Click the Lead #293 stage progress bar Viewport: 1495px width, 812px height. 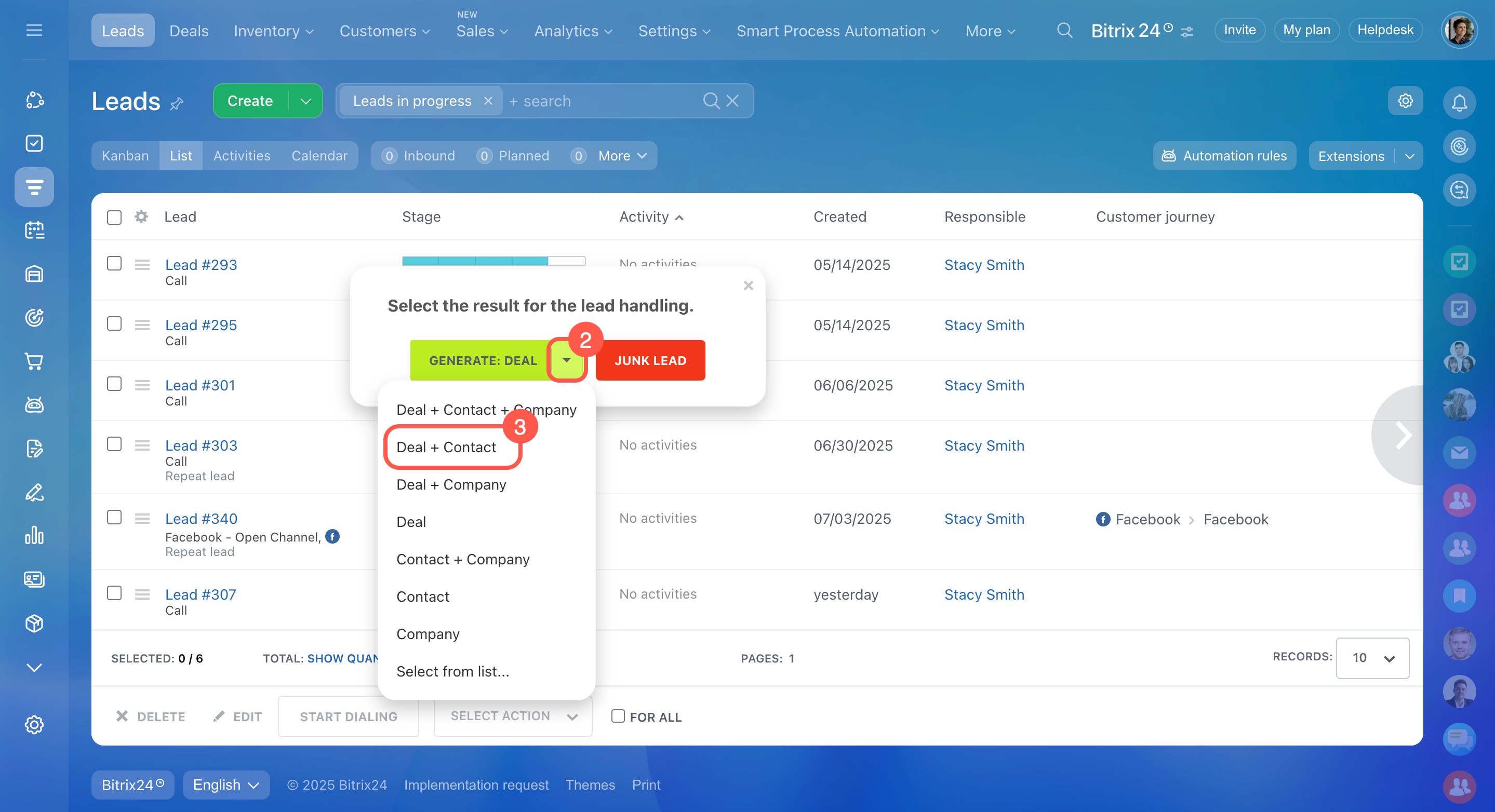(x=493, y=261)
